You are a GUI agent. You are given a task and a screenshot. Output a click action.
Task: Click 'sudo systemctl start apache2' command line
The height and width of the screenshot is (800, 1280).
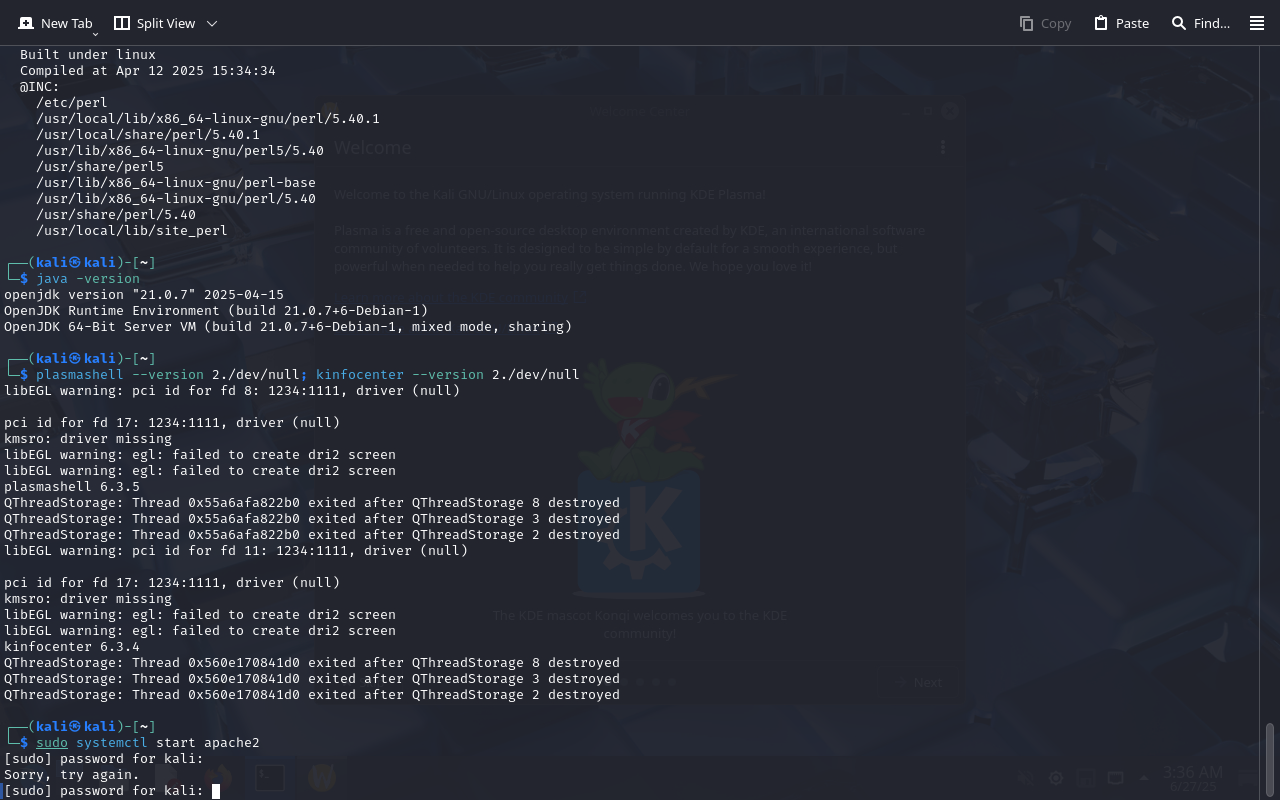148,742
